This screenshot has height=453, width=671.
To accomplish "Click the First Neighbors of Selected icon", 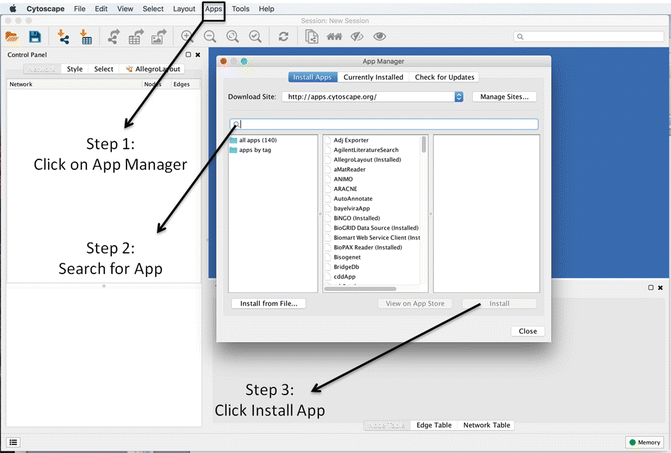I will click(x=334, y=37).
